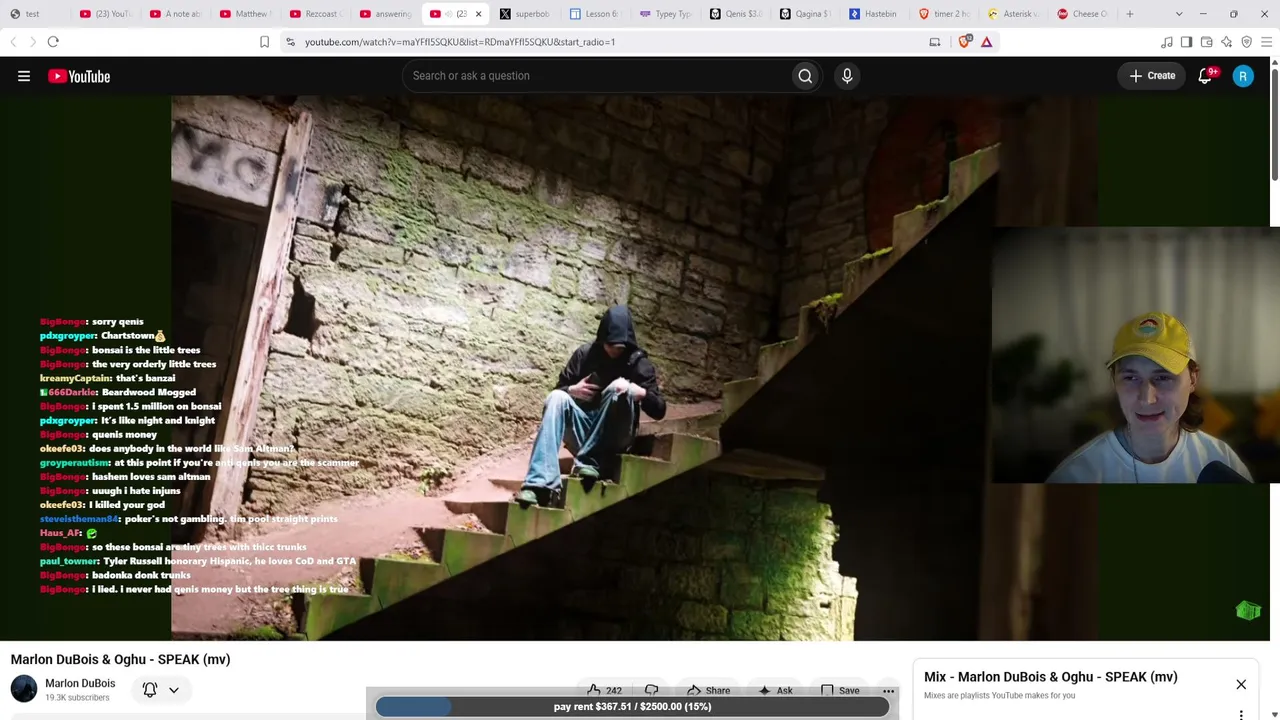1280x720 pixels.
Task: Click the '19.3K subscribers' text
Action: (77, 698)
